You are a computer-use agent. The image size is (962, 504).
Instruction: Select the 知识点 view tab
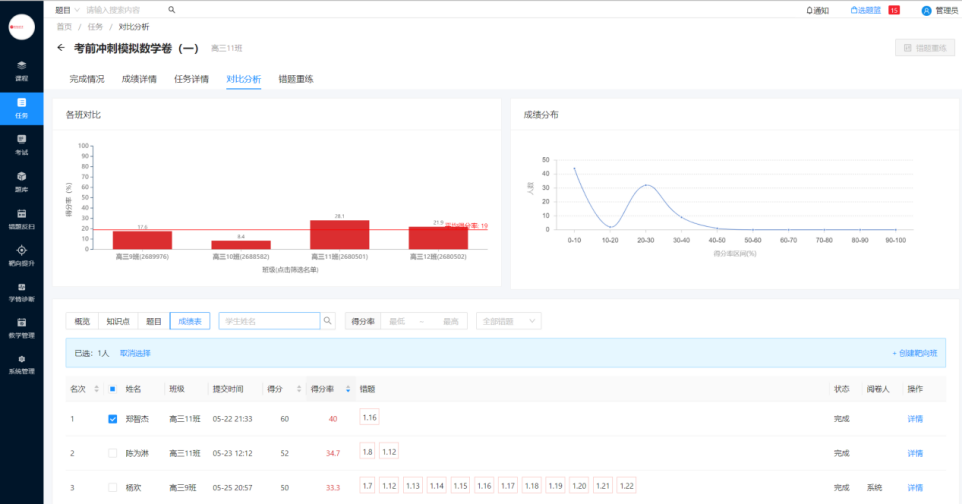point(118,321)
